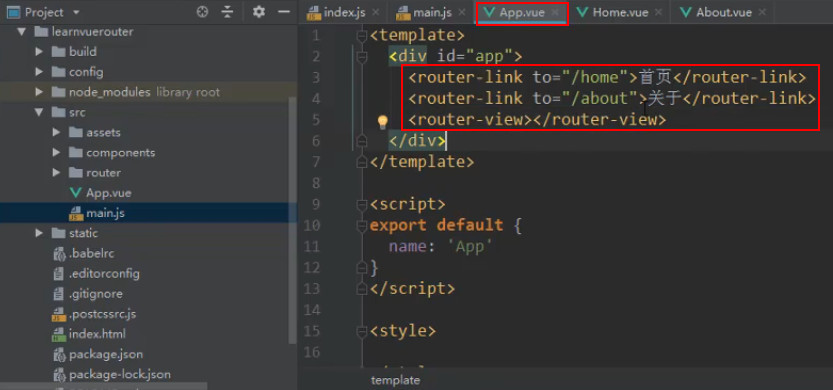This screenshot has width=833, height=390.
Task: Collapse the learnvuerouter root folder
Action: 21,32
